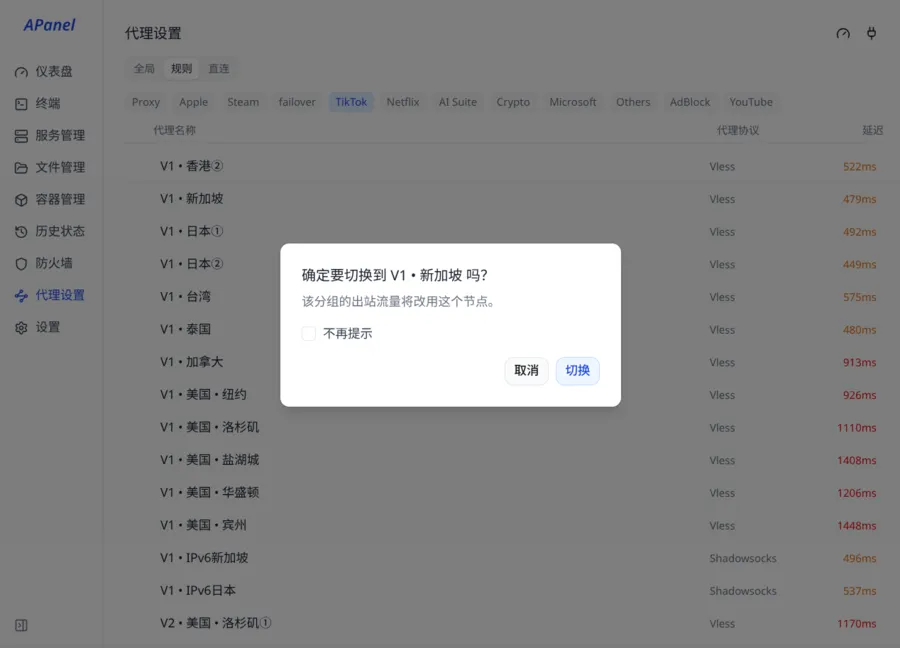Click the 设置 gear icon

21,328
